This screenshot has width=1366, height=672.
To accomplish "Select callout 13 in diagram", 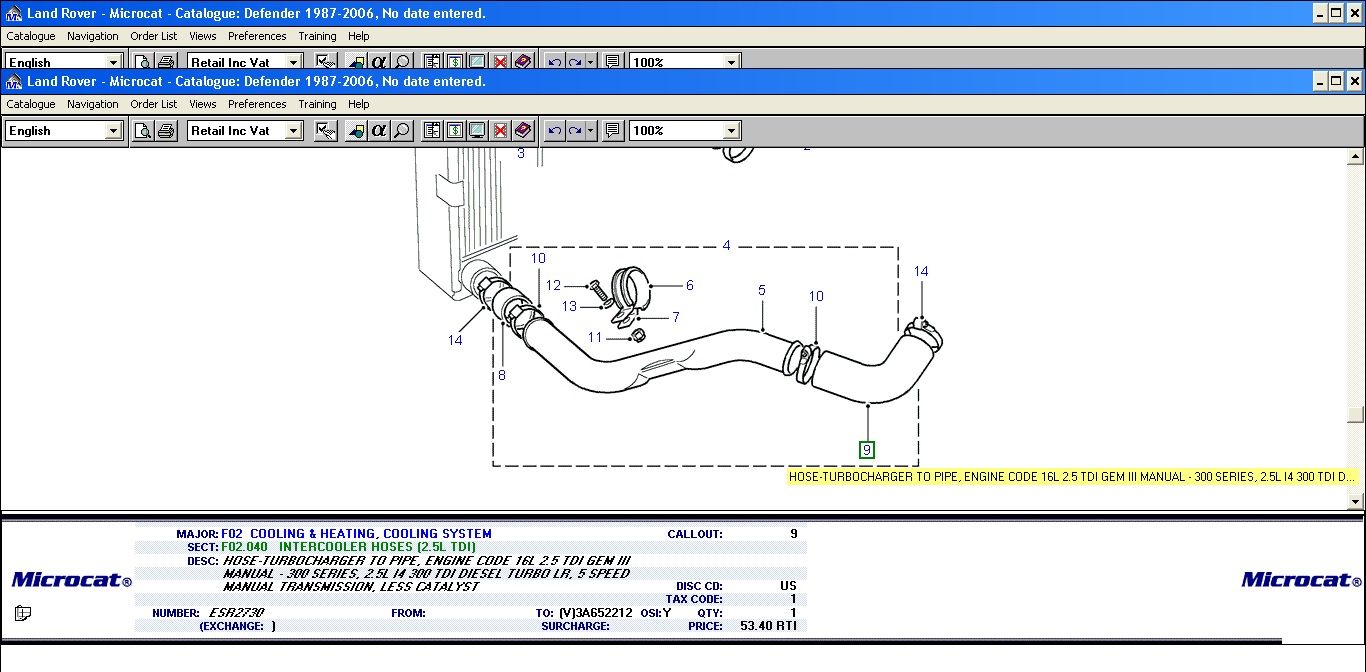I will click(x=569, y=307).
